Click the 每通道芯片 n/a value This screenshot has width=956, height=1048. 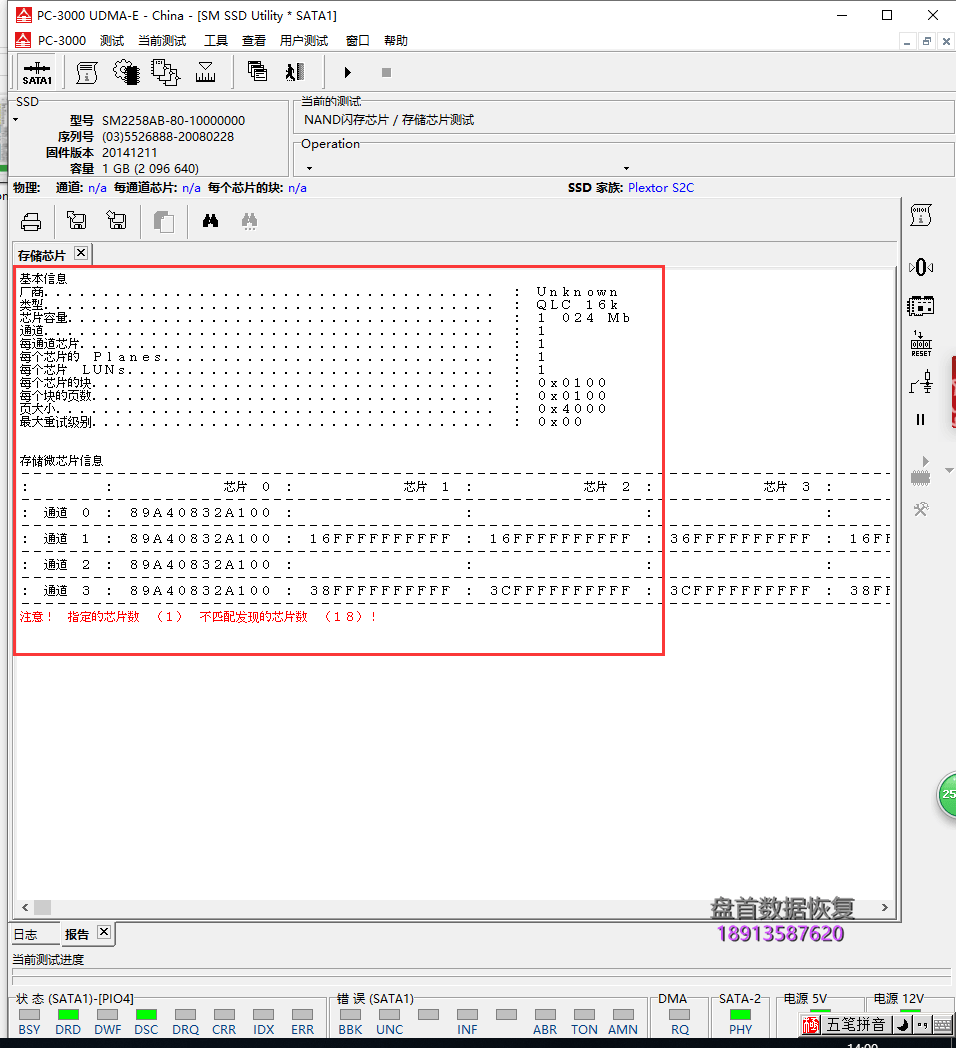[191, 188]
